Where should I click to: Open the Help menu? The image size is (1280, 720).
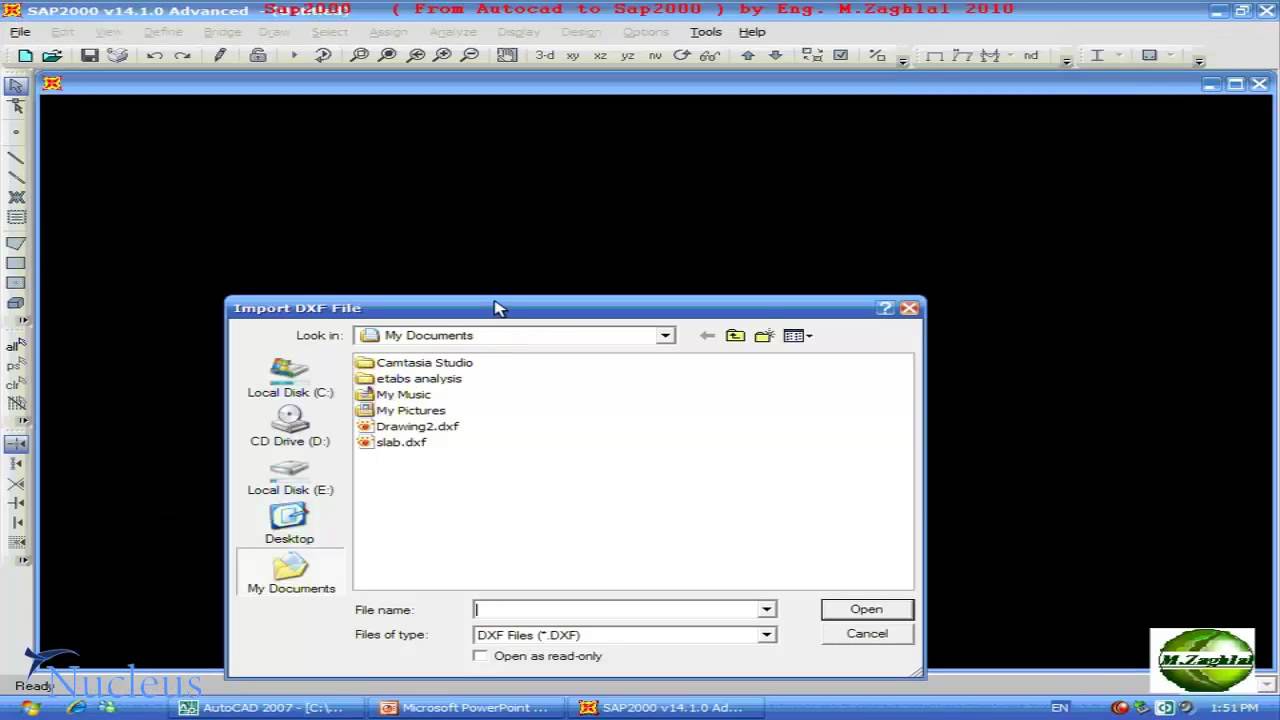click(x=752, y=32)
